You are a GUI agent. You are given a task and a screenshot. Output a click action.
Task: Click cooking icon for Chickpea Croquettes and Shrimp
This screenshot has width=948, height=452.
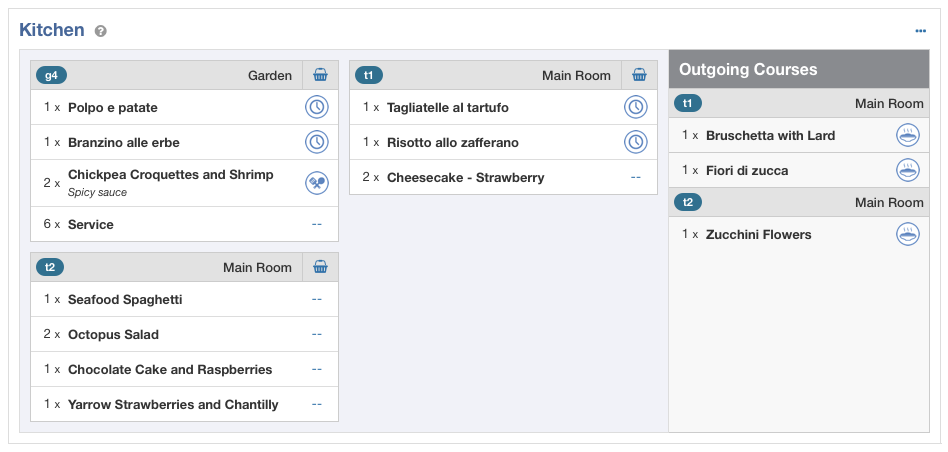(317, 183)
